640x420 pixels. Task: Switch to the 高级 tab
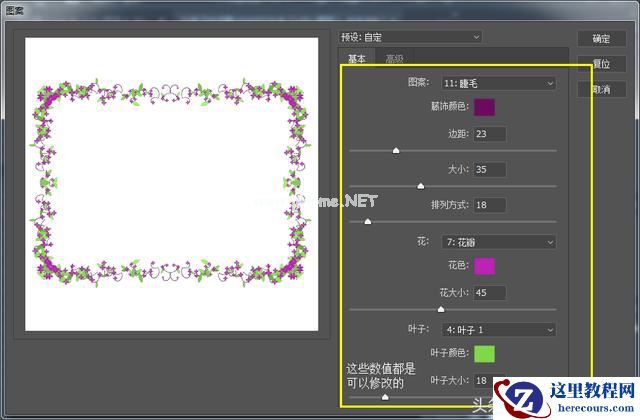[394, 59]
